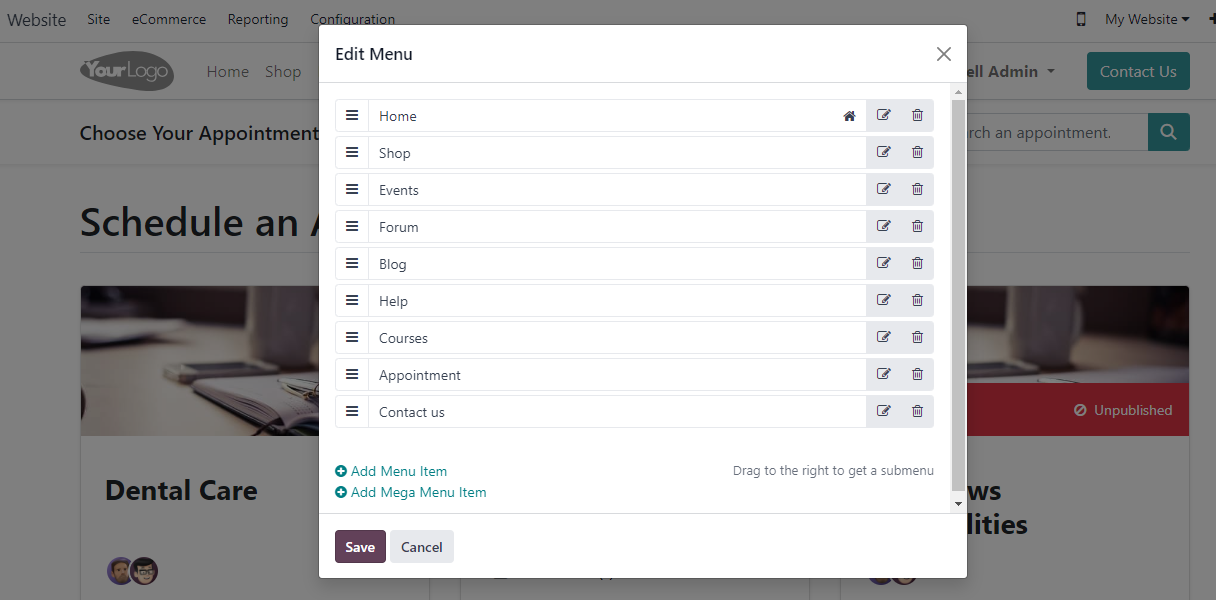Cancel the Edit Menu dialog
The width and height of the screenshot is (1216, 600).
click(421, 547)
